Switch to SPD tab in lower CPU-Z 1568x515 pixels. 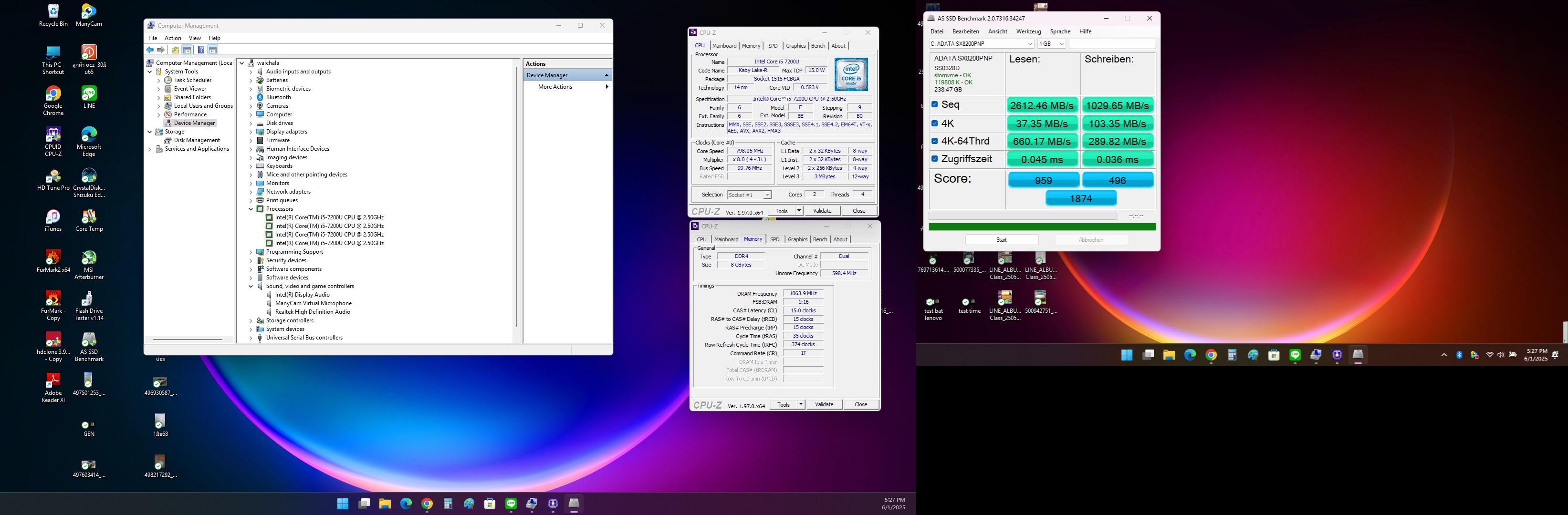pos(775,239)
